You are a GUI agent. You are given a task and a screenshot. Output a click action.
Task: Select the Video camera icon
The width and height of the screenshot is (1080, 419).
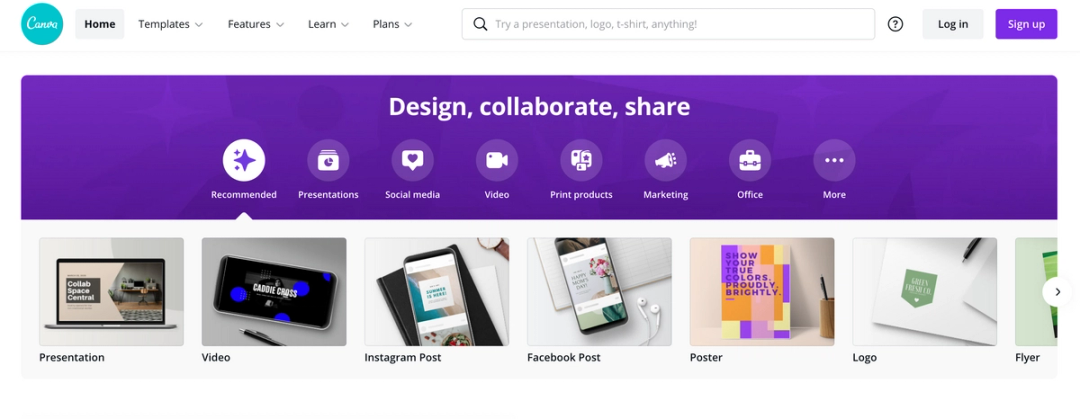click(497, 161)
